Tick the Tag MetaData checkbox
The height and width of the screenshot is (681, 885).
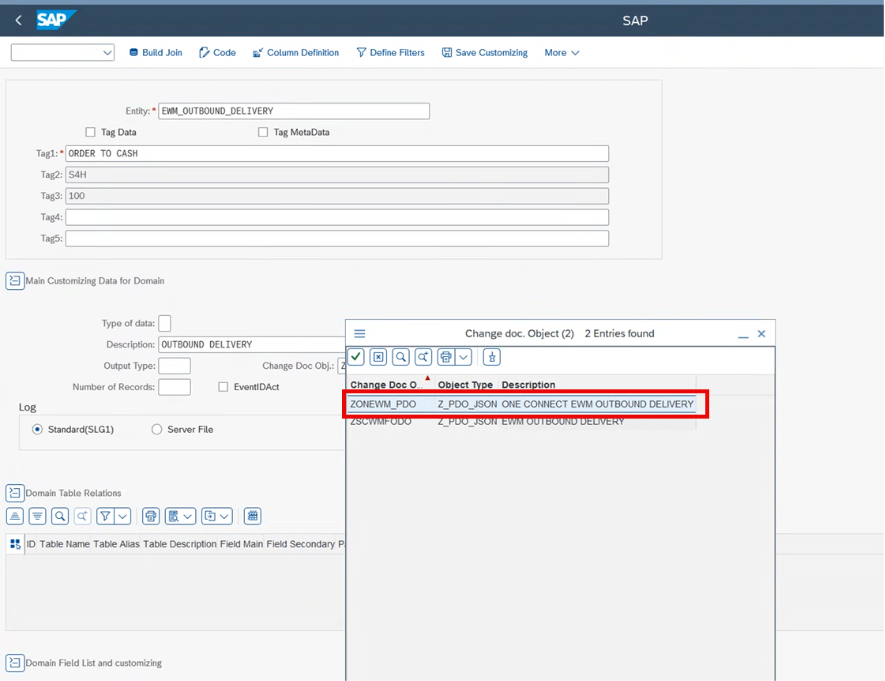[x=263, y=132]
